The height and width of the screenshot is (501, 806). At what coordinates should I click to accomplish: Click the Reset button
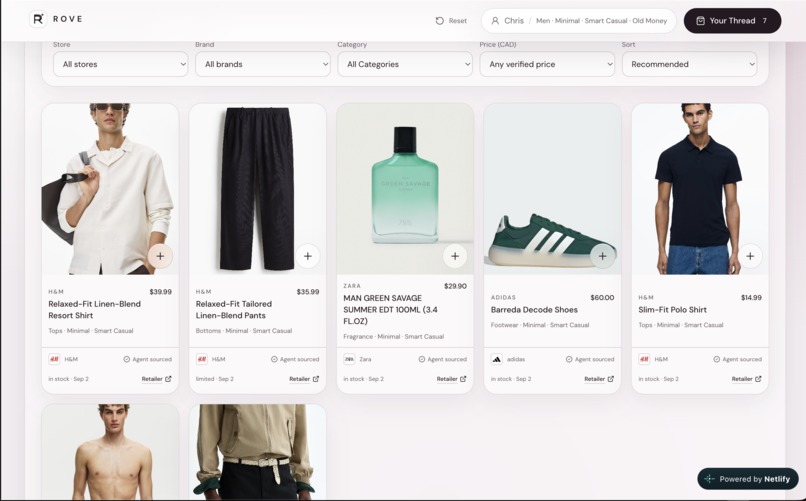pos(451,21)
